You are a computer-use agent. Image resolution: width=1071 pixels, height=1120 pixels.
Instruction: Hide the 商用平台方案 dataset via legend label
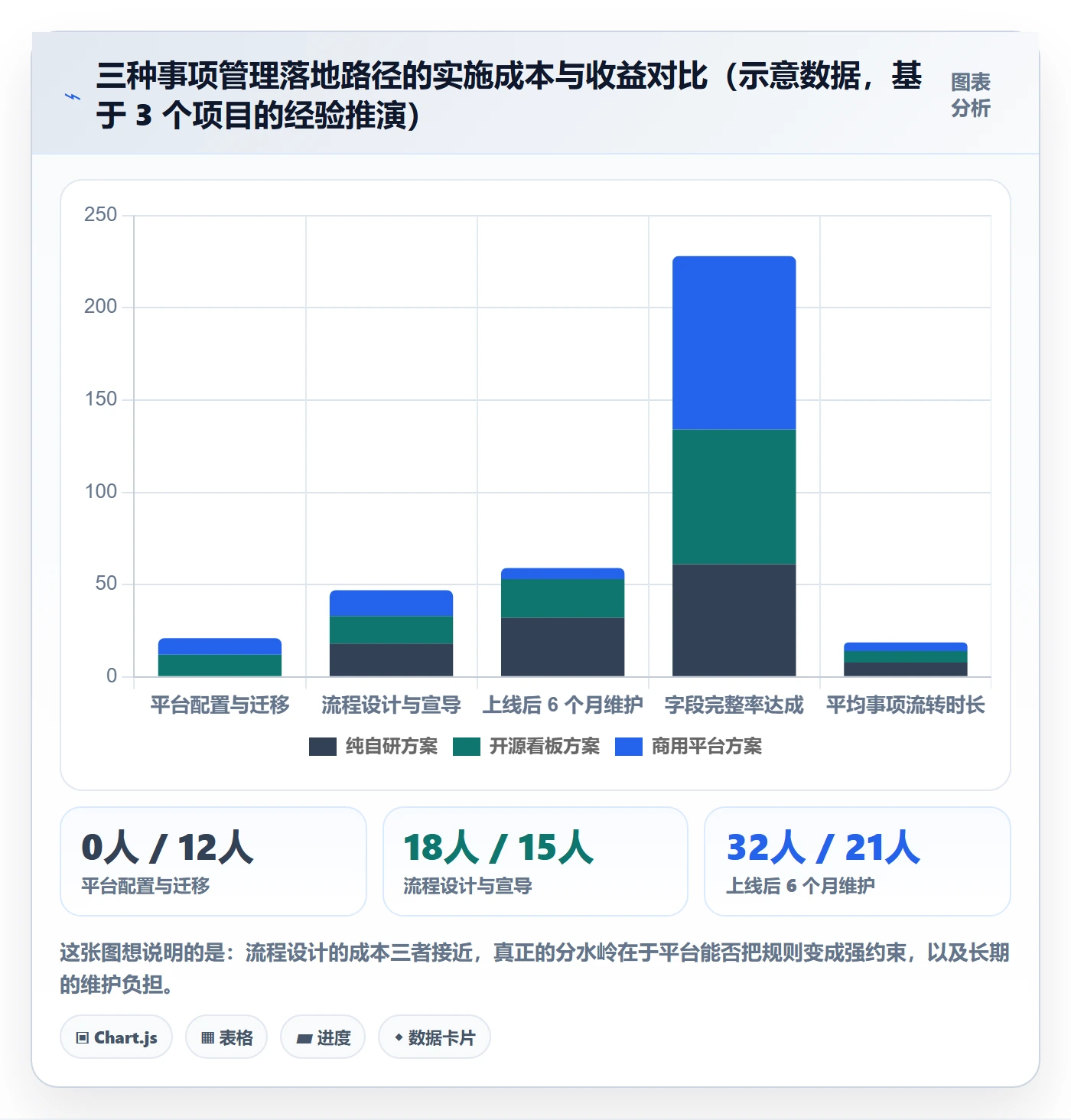coord(707,747)
